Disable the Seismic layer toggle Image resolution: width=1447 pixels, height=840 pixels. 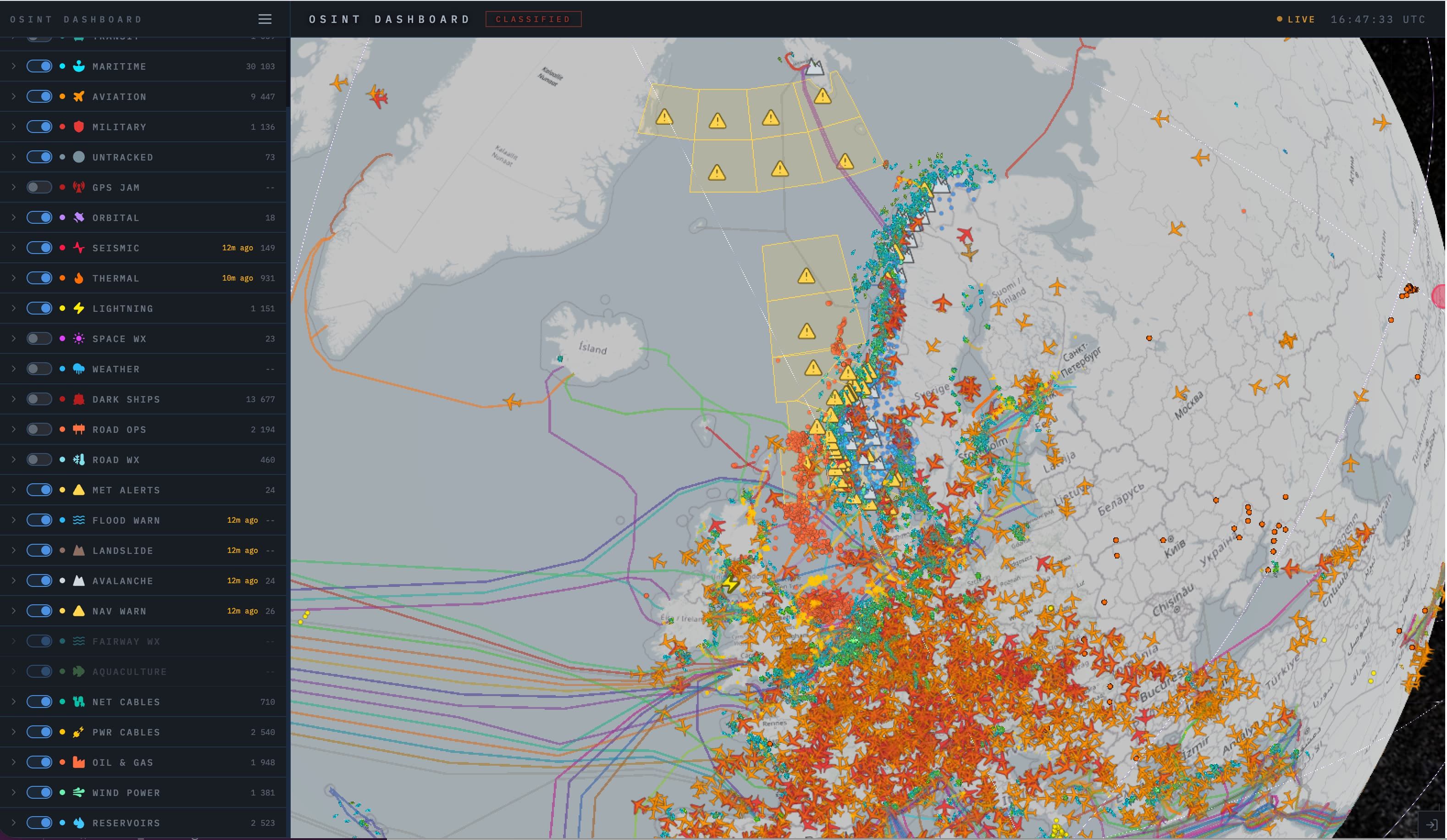click(39, 248)
